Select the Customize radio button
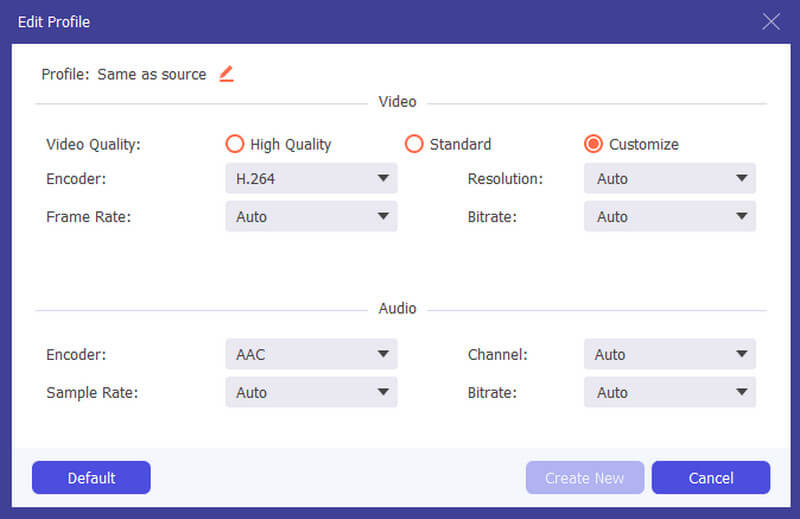Screen dimensions: 800x519 [x=593, y=144]
